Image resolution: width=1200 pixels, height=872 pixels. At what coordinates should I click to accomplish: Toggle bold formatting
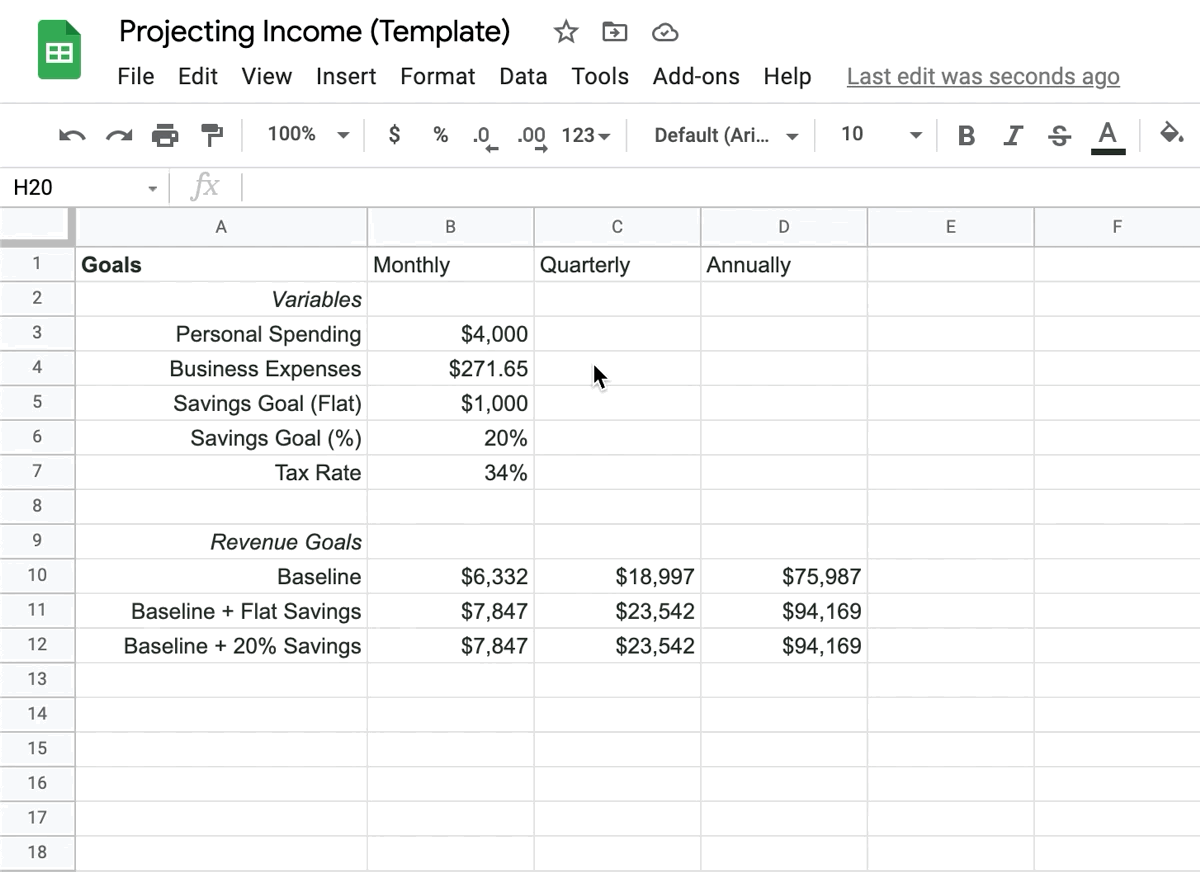point(966,135)
